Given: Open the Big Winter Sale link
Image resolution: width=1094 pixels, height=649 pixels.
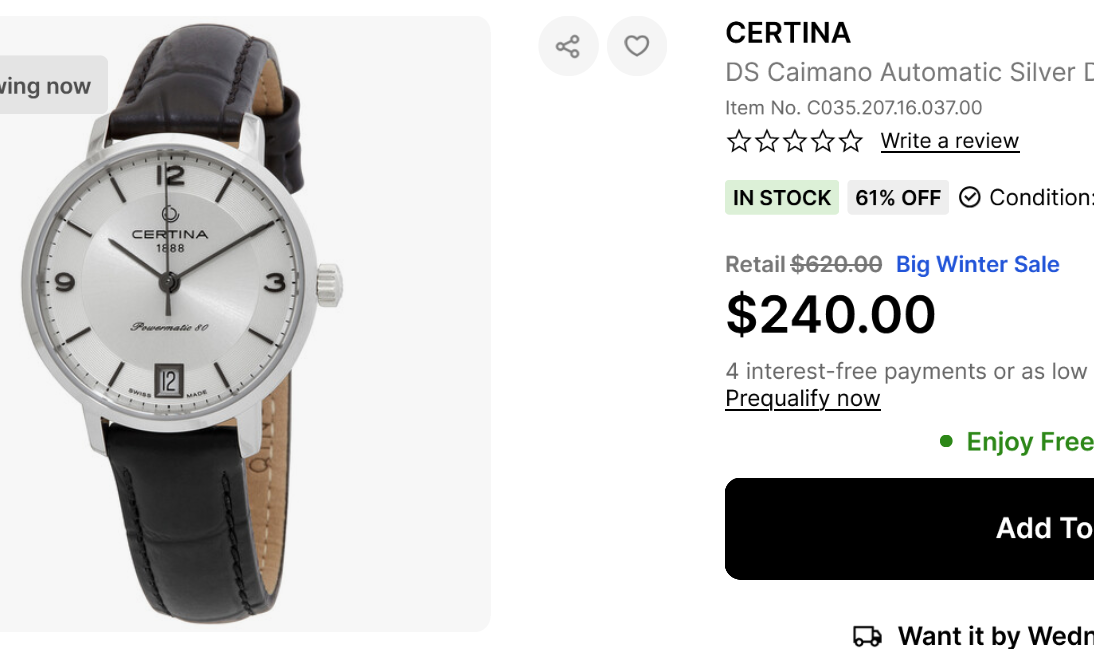Looking at the screenshot, I should 977,264.
